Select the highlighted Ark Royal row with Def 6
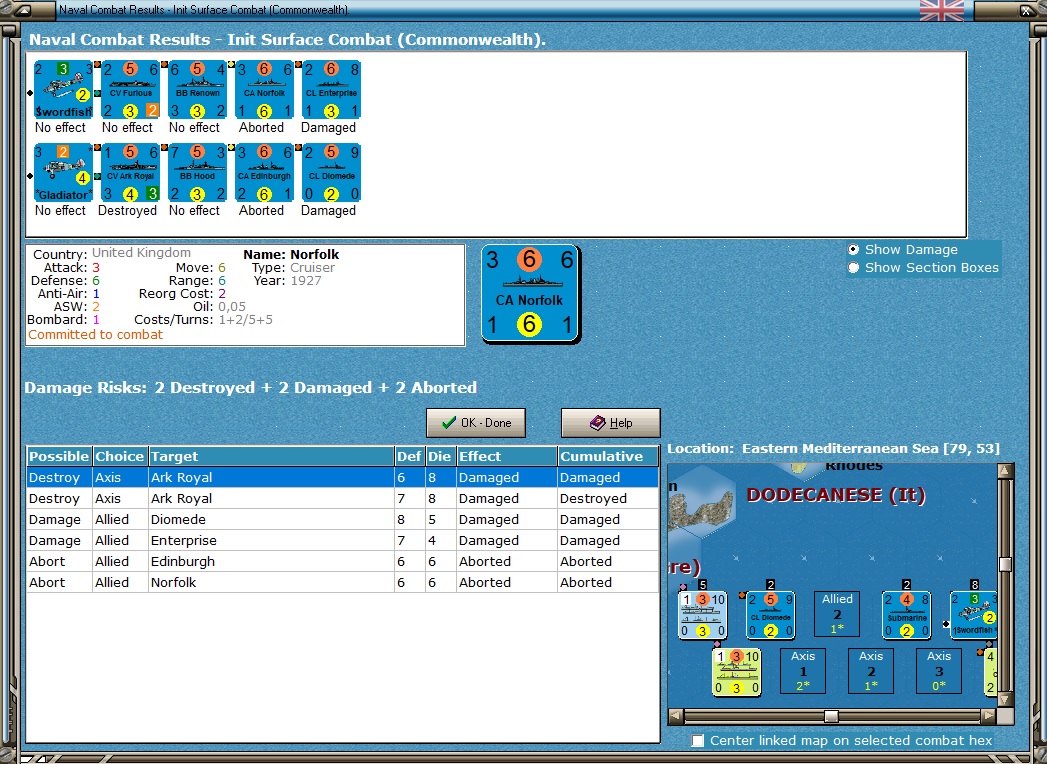1047x764 pixels. [343, 478]
